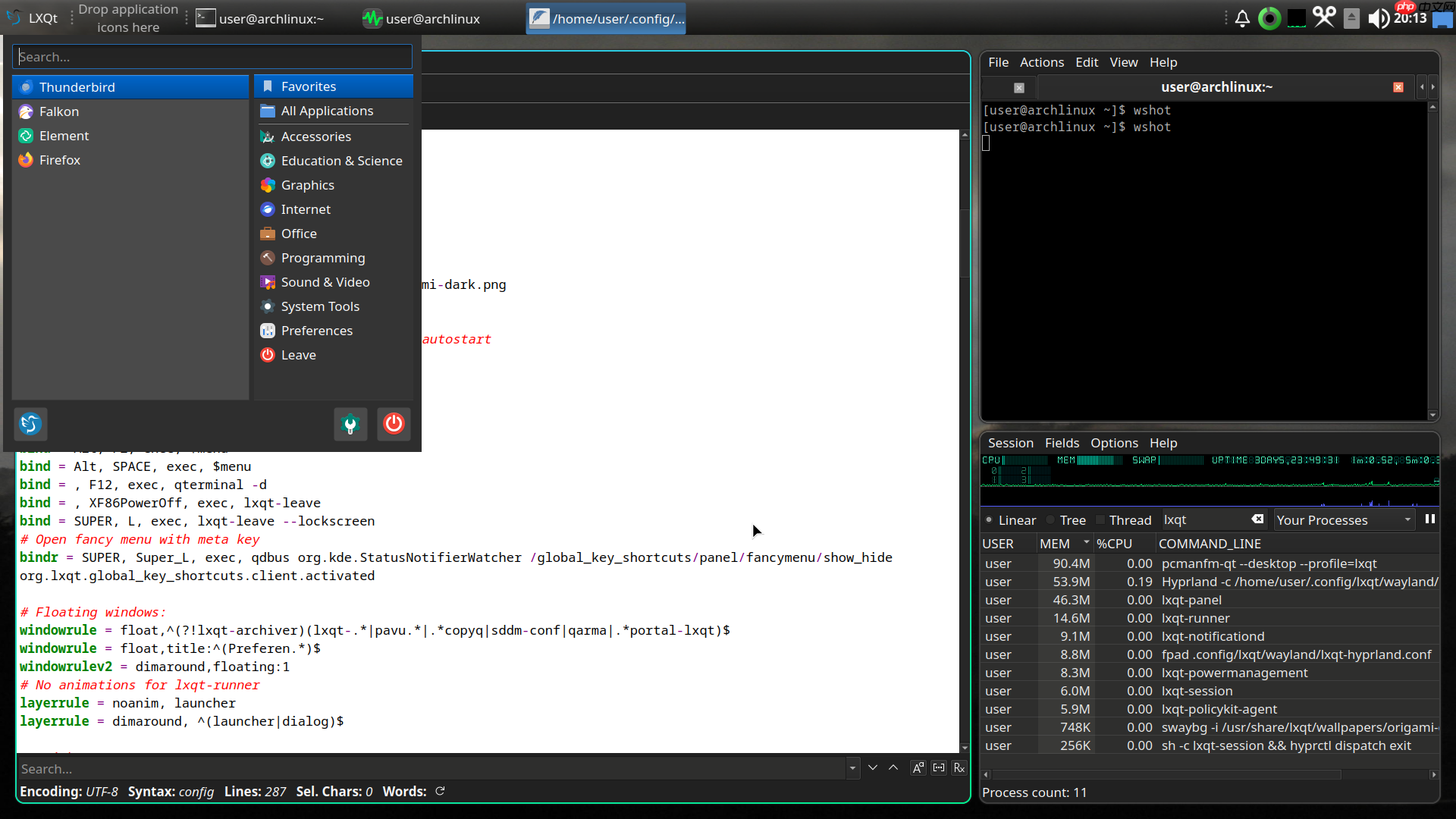Click the volume speaker icon in the tray
1456x819 pixels.
click(1377, 18)
